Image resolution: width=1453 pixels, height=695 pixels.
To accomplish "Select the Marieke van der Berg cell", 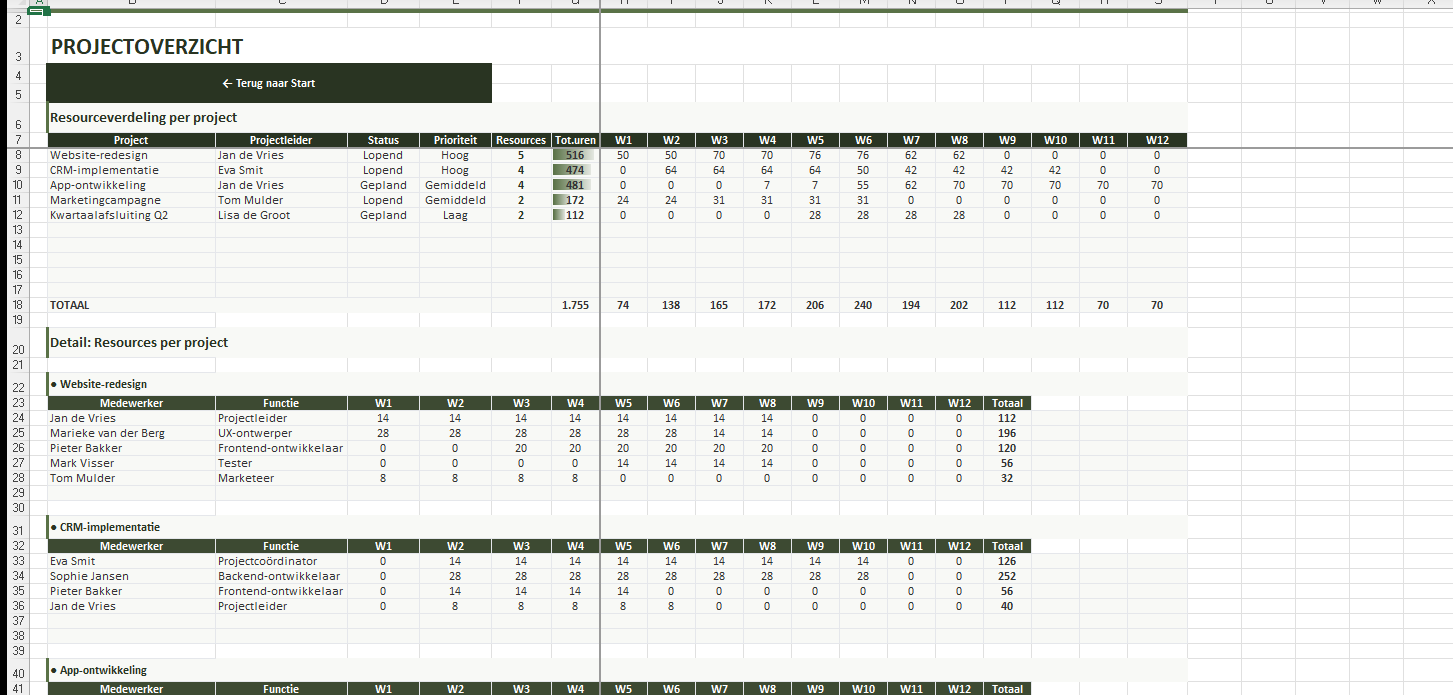I will (x=107, y=433).
